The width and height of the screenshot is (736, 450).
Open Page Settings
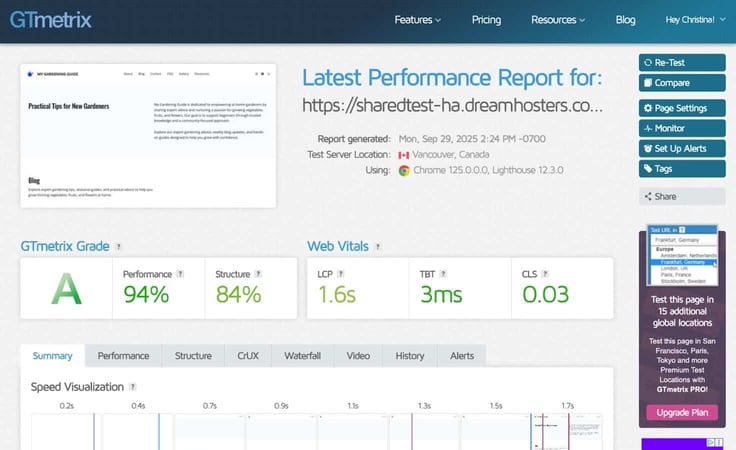[682, 108]
